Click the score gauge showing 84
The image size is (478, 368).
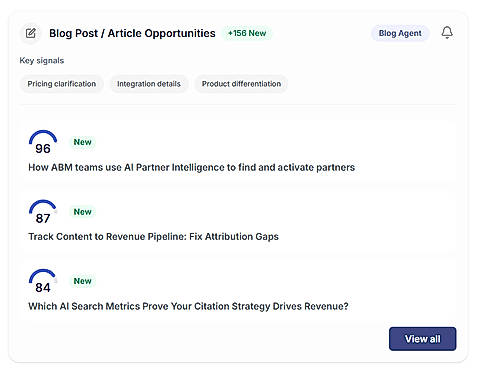pyautogui.click(x=43, y=281)
